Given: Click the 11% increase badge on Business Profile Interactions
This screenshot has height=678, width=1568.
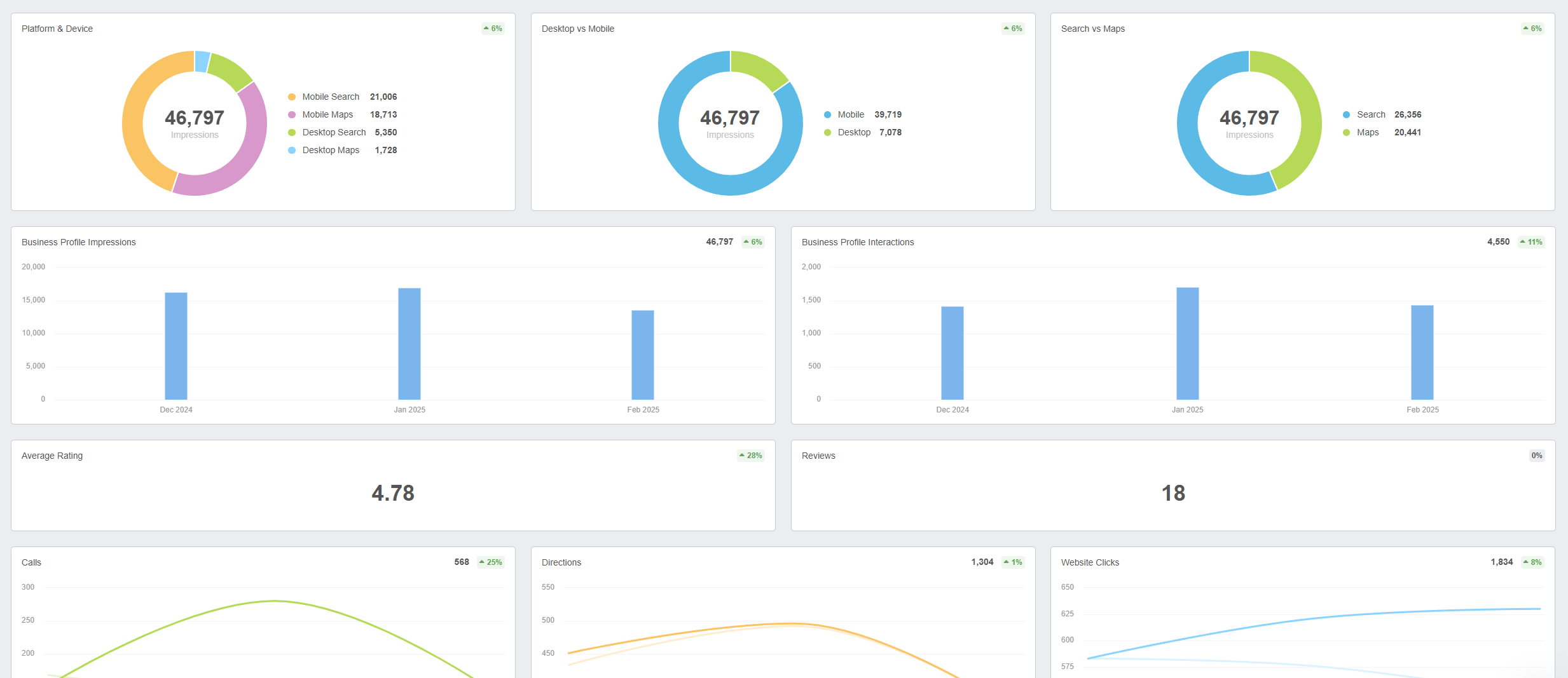Looking at the screenshot, I should click(x=1531, y=242).
